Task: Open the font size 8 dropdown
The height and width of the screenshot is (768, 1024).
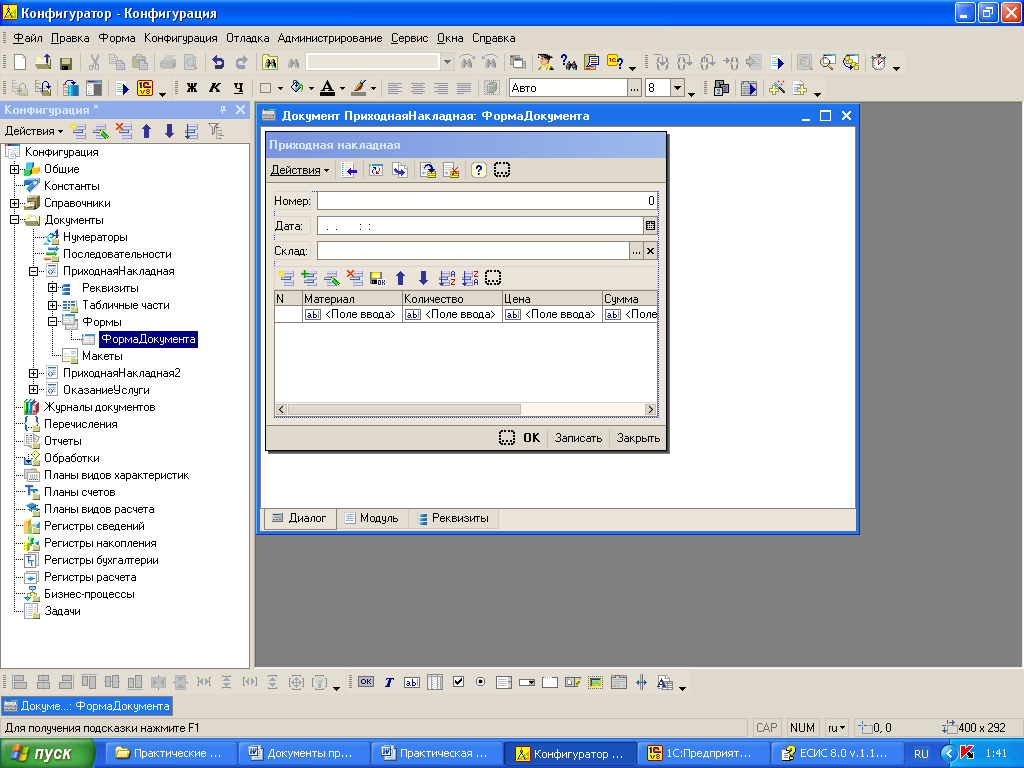Action: point(677,88)
